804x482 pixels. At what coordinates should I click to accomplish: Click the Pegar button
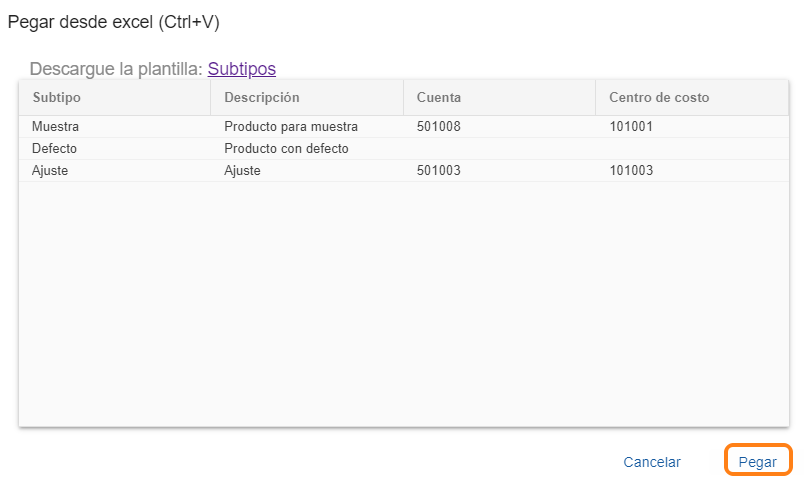click(x=758, y=461)
